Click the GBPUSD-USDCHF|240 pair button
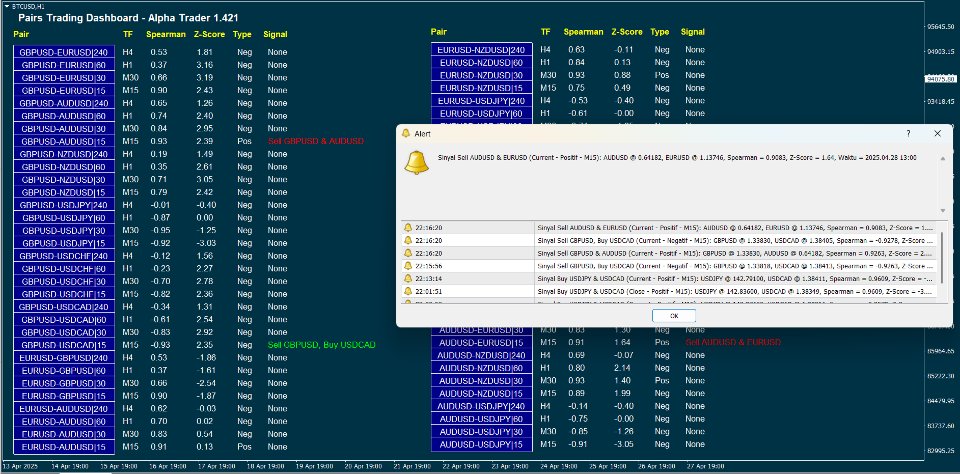Viewport: 960px width, 474px height. (x=64, y=256)
